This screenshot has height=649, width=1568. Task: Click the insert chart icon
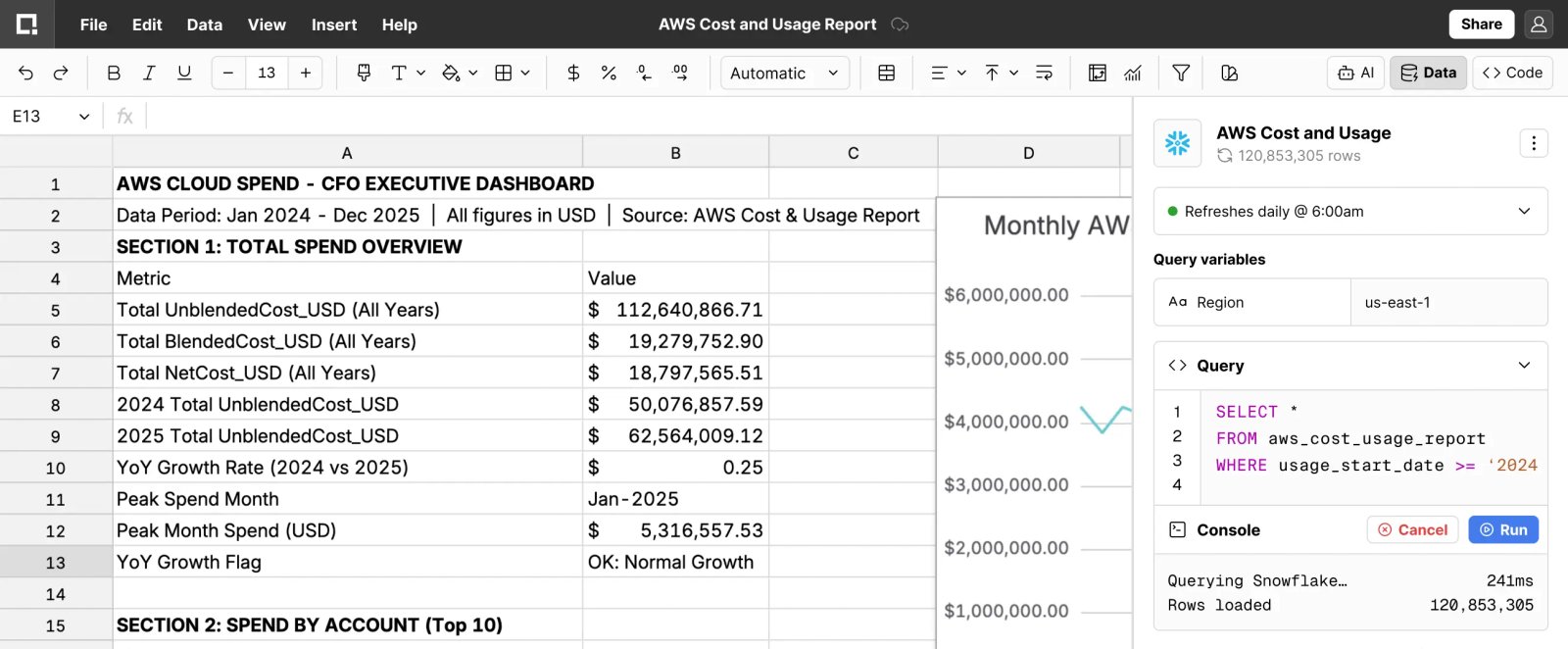tap(1133, 73)
